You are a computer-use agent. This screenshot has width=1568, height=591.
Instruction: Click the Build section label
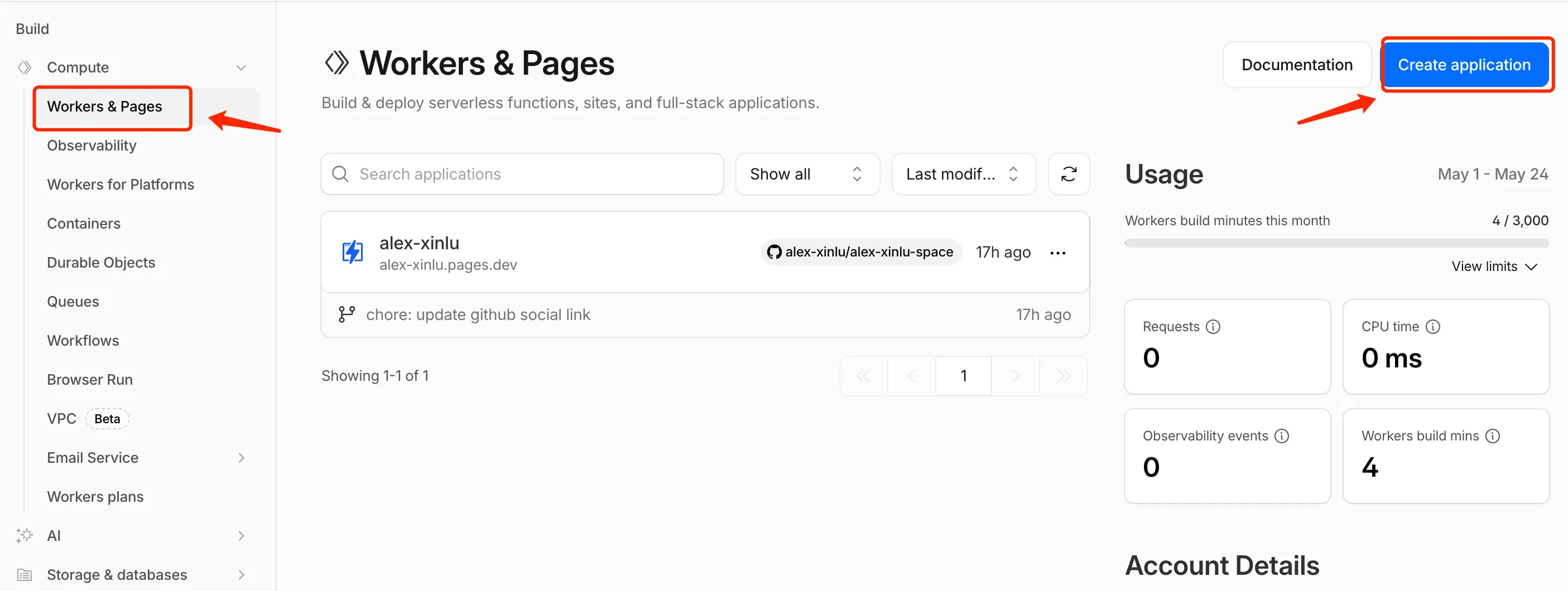(x=32, y=28)
